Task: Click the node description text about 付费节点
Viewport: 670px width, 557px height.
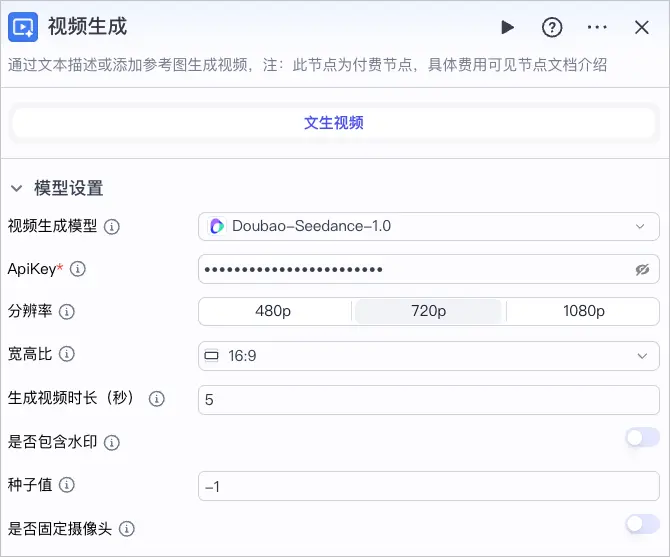Action: pos(307,65)
